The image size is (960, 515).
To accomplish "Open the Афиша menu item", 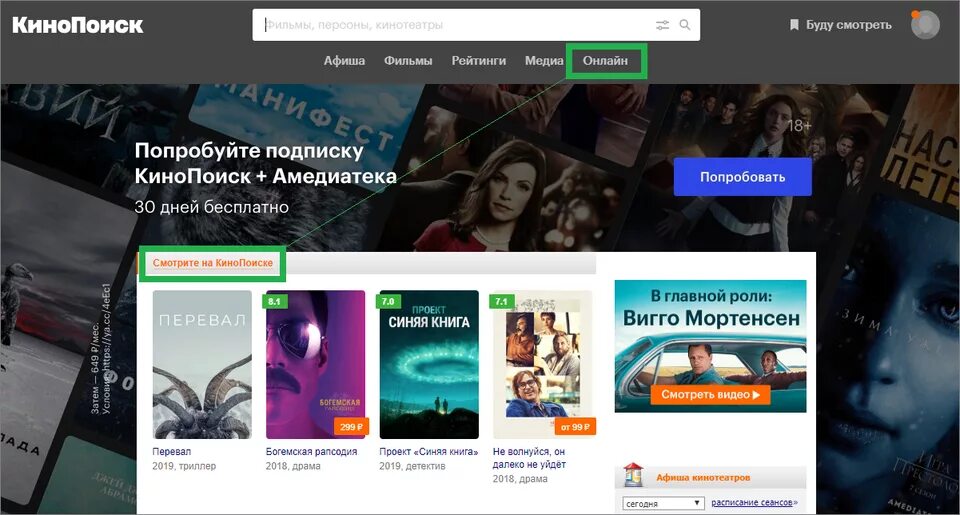I will coord(344,61).
